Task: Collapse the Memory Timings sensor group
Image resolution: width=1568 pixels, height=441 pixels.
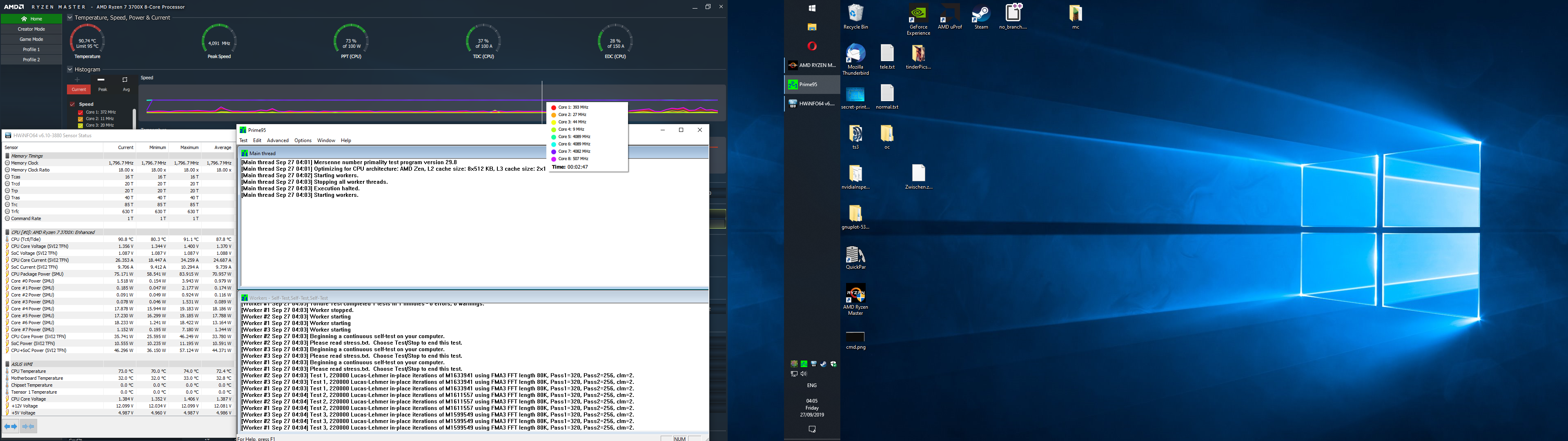Action: (x=7, y=156)
